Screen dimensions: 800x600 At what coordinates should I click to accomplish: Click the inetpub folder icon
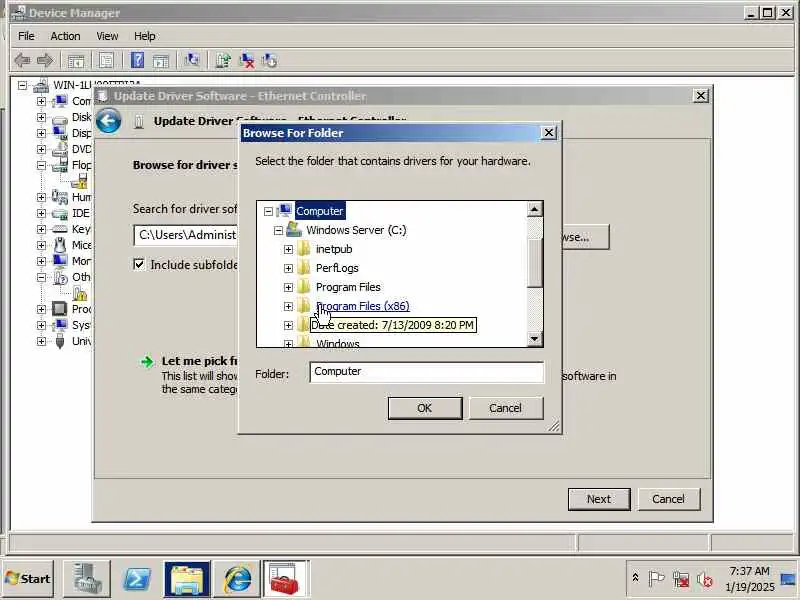(x=304, y=249)
